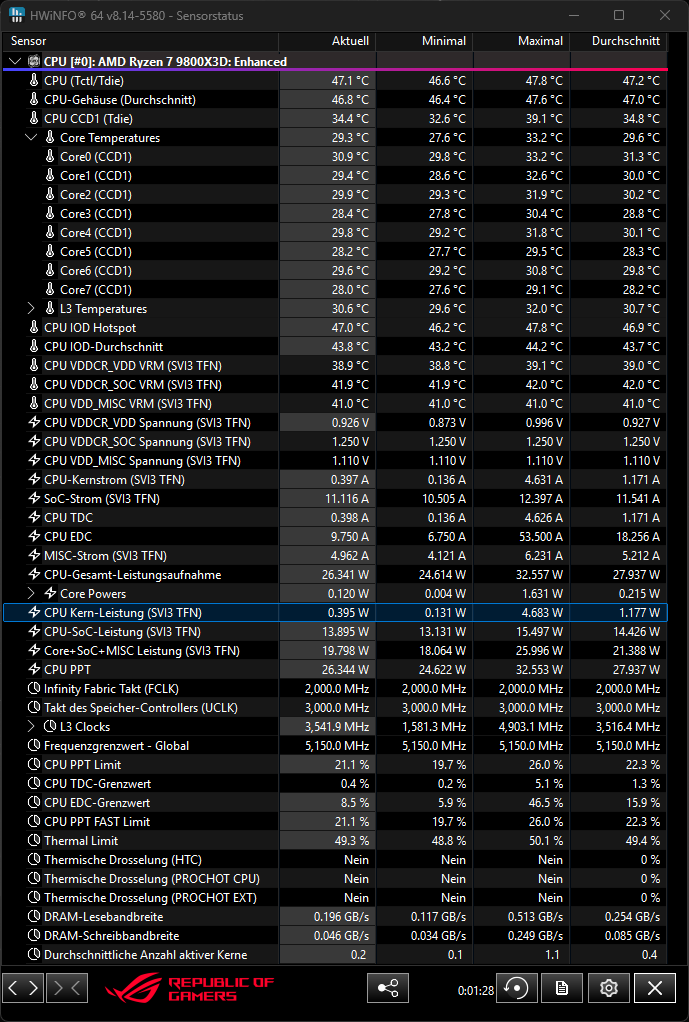The image size is (689, 1022).
Task: Select the Thermische Drosselung (HTC) row
Action: [x=336, y=859]
